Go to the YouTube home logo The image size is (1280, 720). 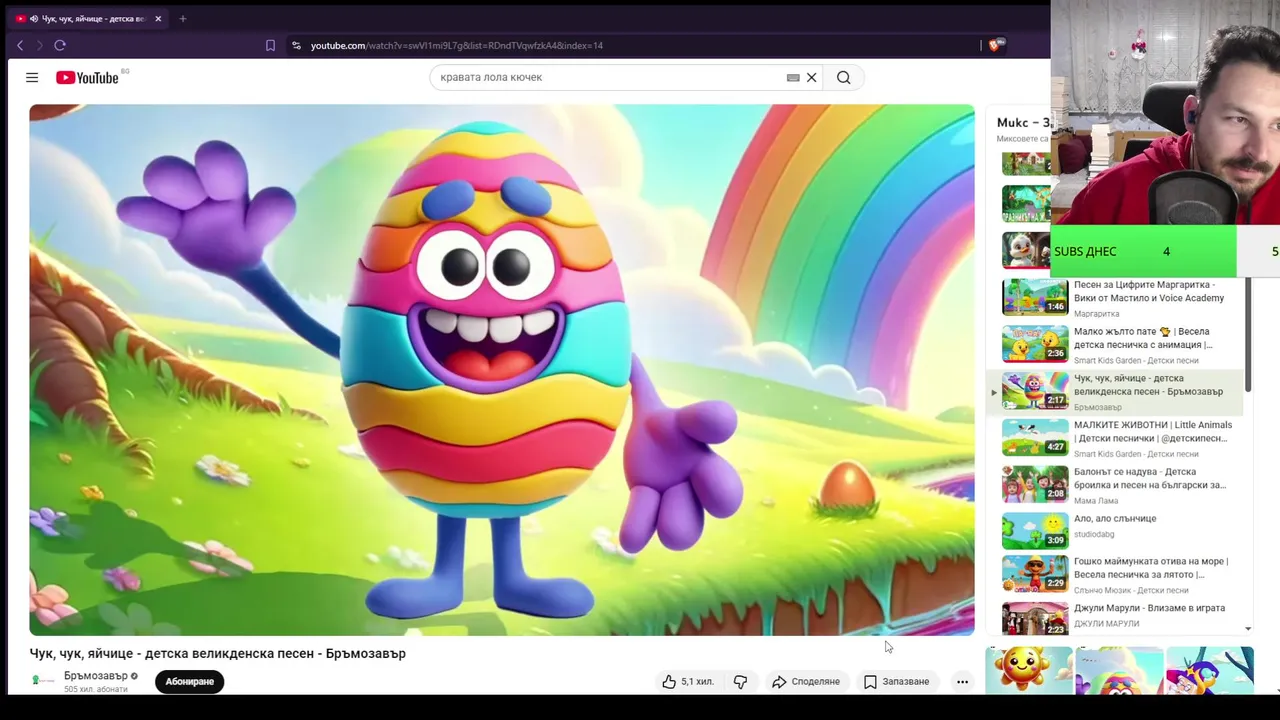pos(87,77)
